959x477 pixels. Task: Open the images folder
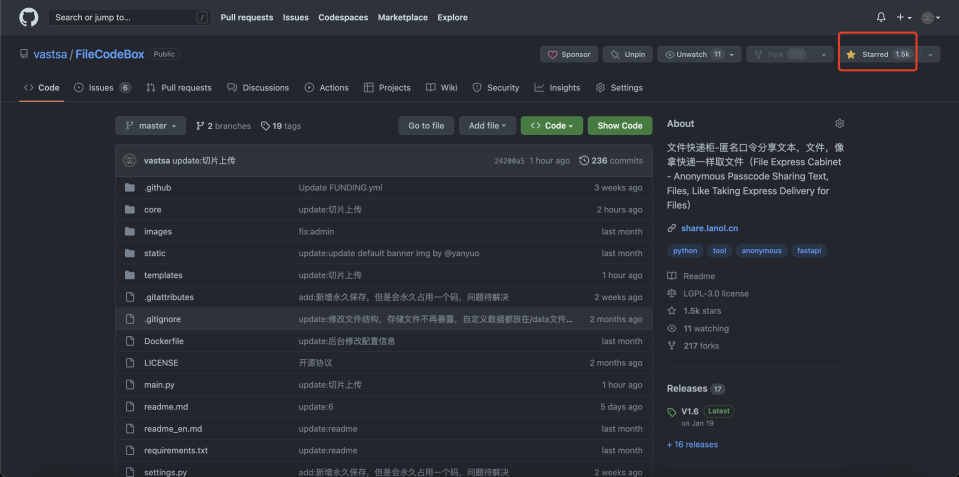coord(158,232)
